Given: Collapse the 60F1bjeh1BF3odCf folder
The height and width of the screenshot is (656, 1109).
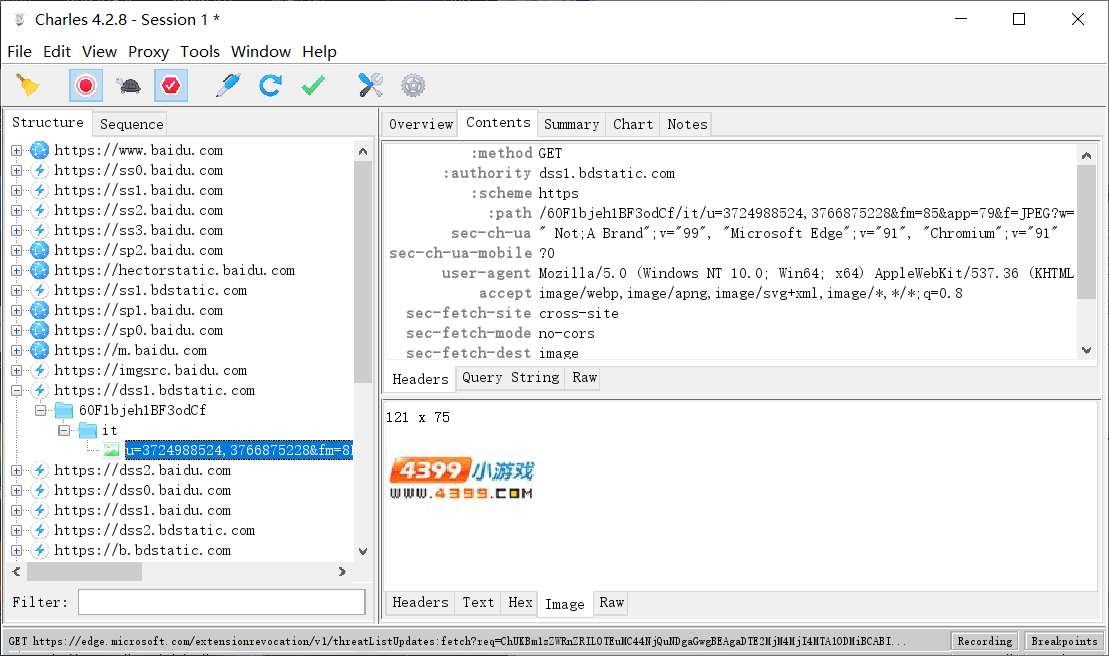Looking at the screenshot, I should click(40, 411).
